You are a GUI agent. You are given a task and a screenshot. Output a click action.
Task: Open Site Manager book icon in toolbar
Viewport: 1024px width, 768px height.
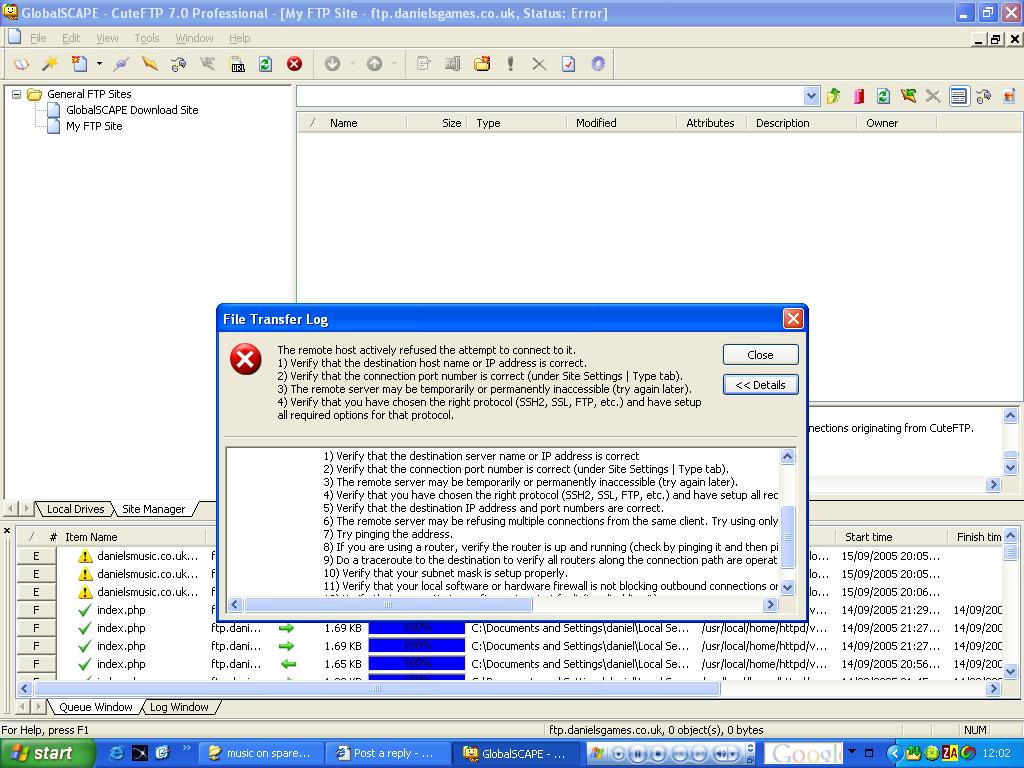(22, 64)
